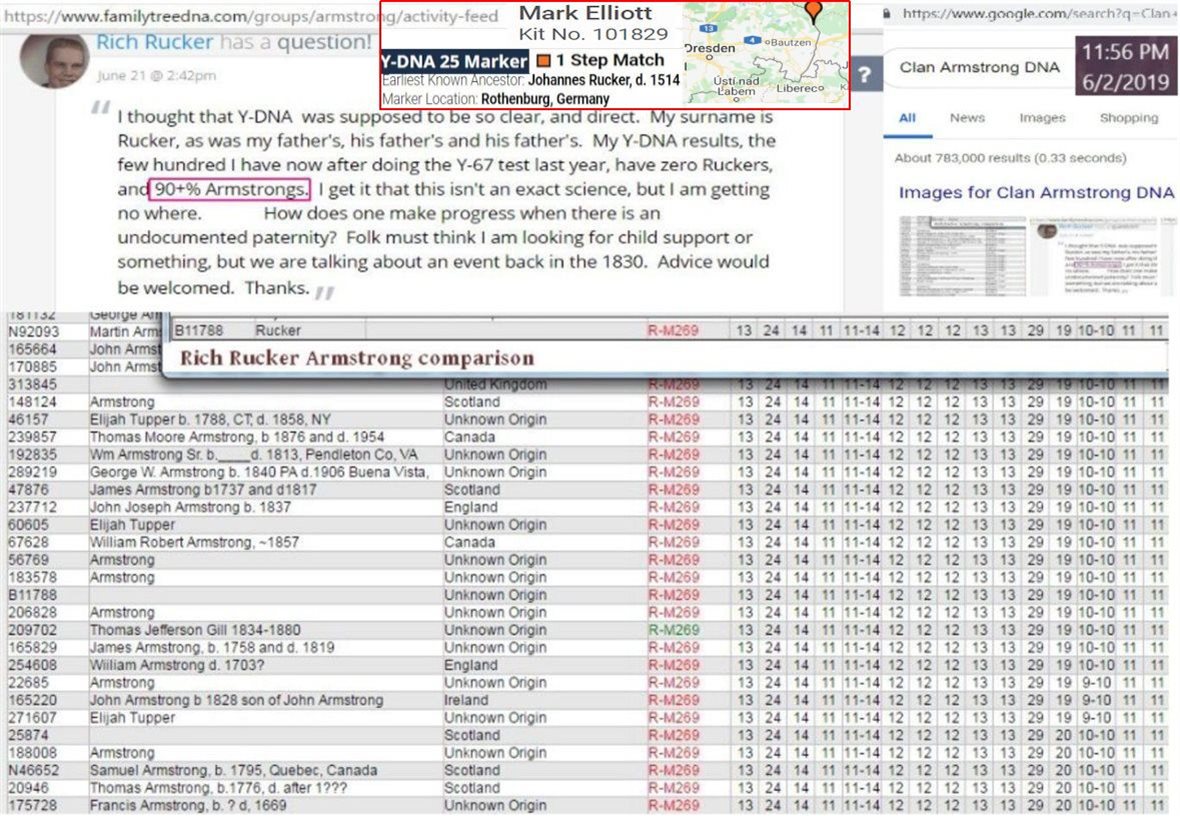Click the Google search padlock icon
Viewport: 1180px width, 816px height.
click(888, 14)
